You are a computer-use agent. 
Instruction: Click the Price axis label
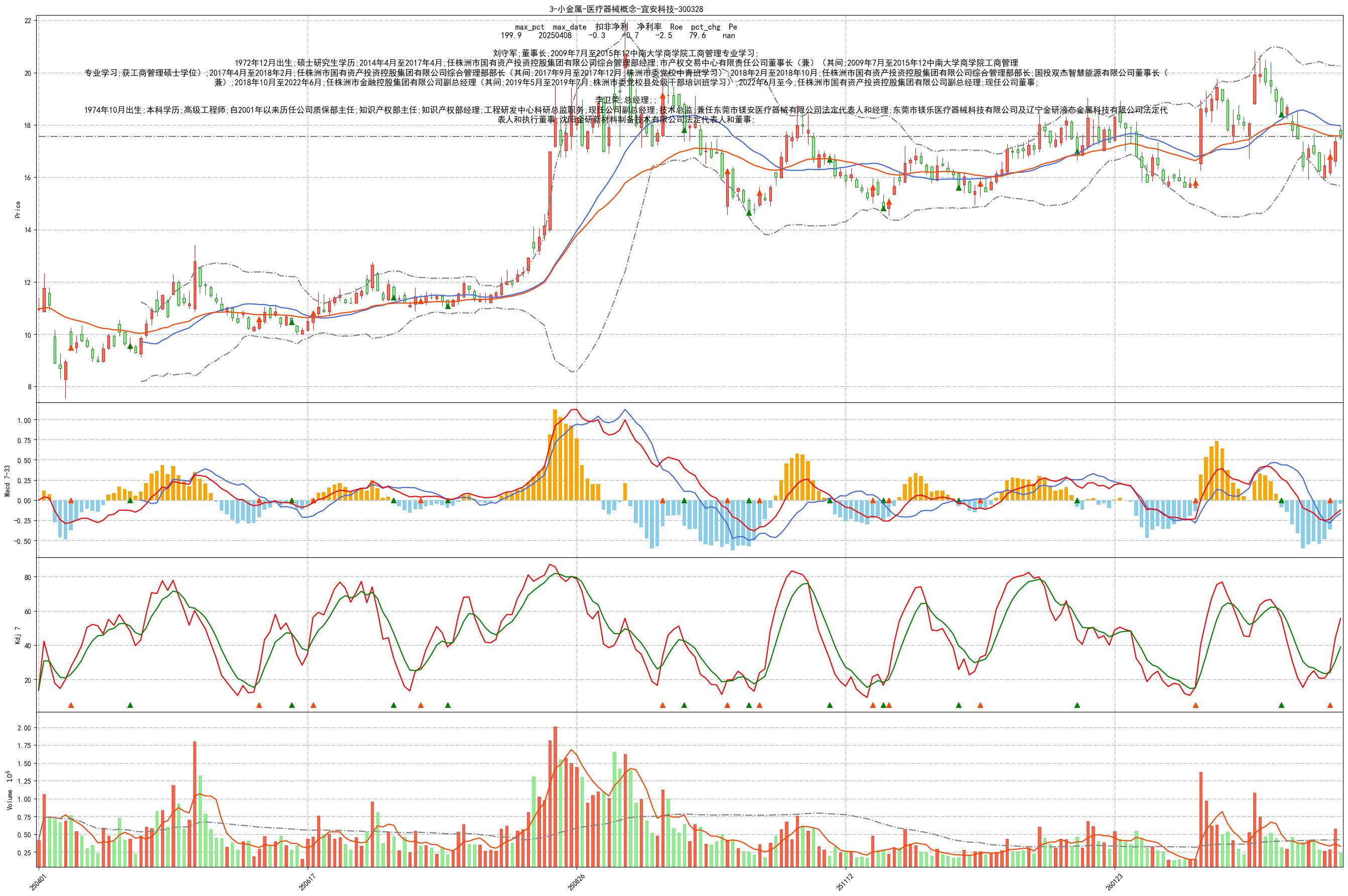[x=17, y=209]
